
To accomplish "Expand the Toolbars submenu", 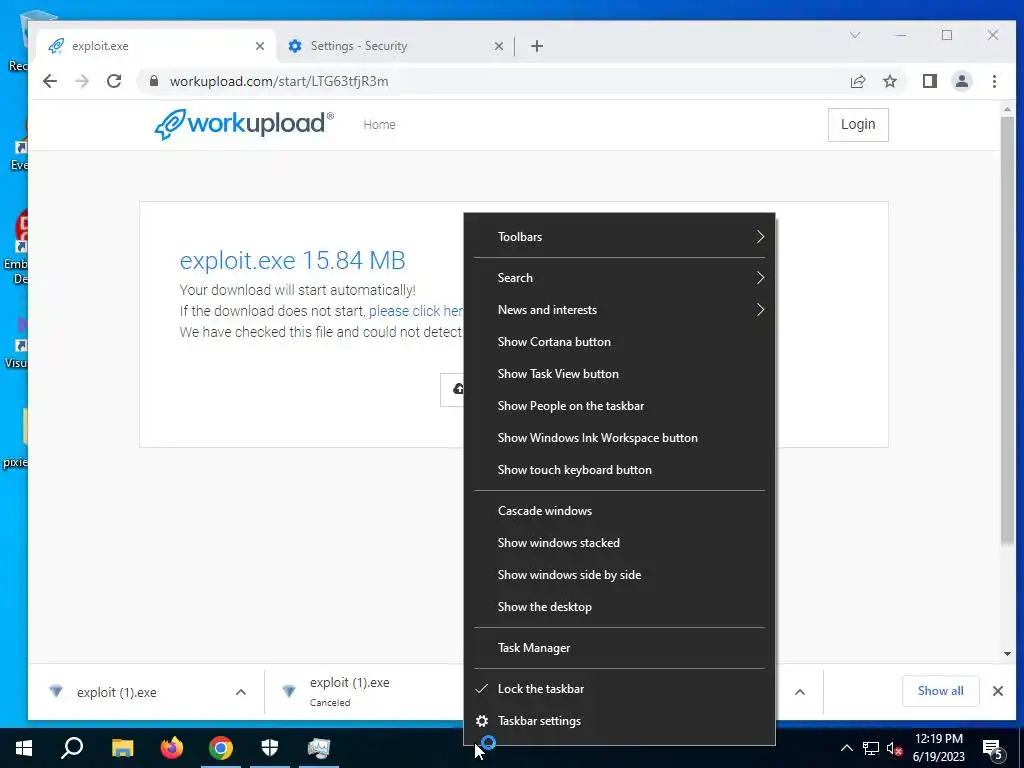I will click(619, 237).
